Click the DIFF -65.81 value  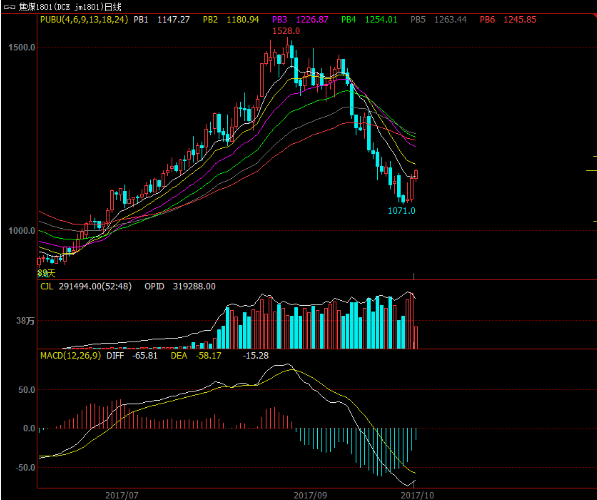pos(132,356)
